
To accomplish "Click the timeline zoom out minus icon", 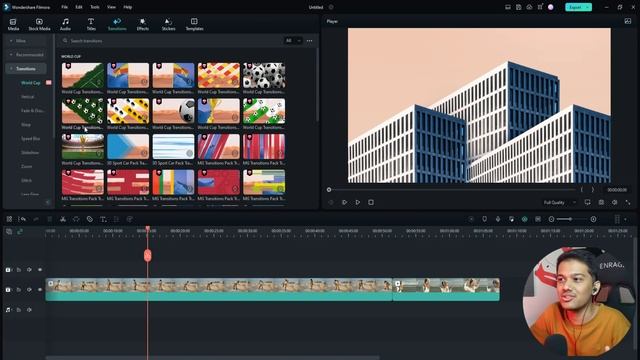I will click(551, 219).
